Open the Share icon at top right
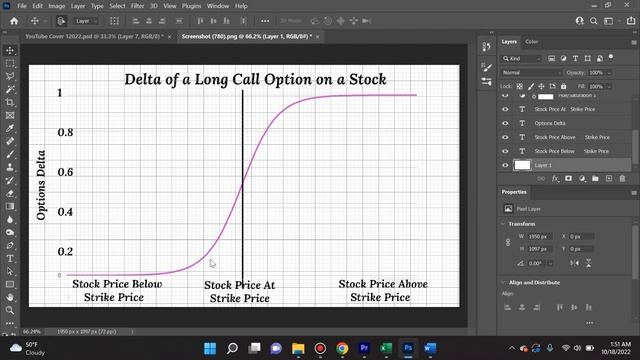The height and width of the screenshot is (360, 640). coord(631,21)
